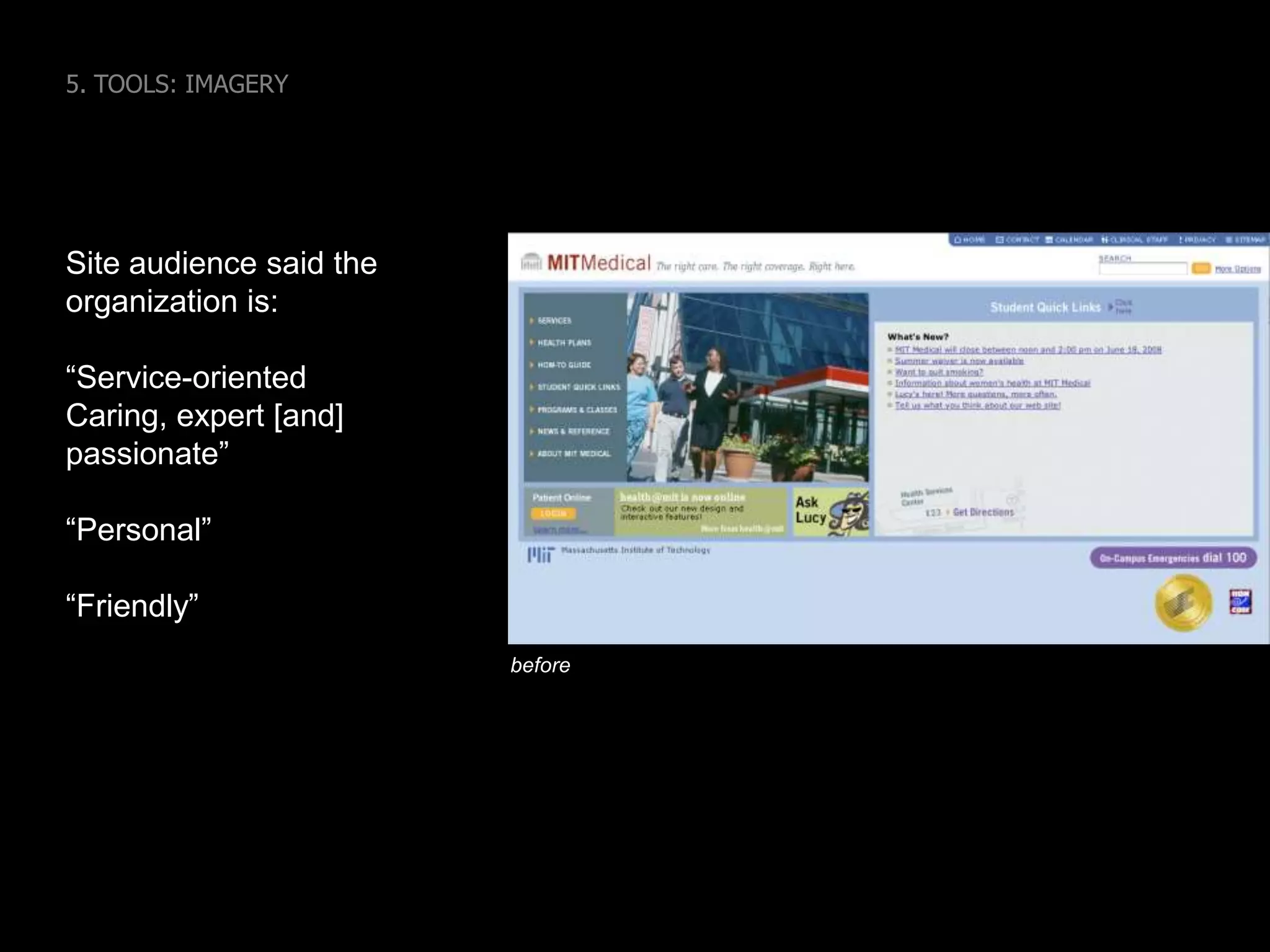1270x952 pixels.
Task: Click the HONcode certification badge
Action: (x=1240, y=602)
